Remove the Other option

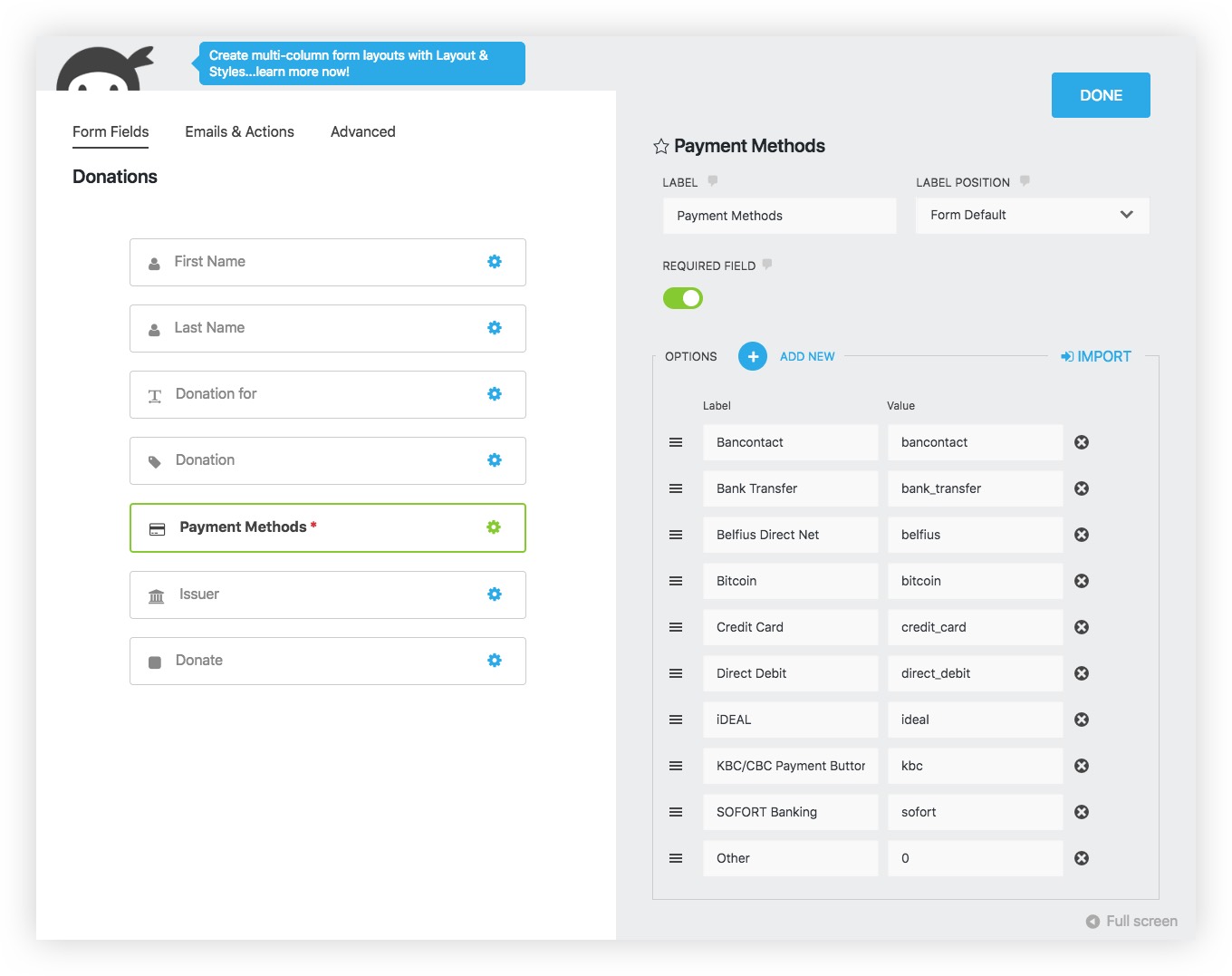tap(1082, 858)
